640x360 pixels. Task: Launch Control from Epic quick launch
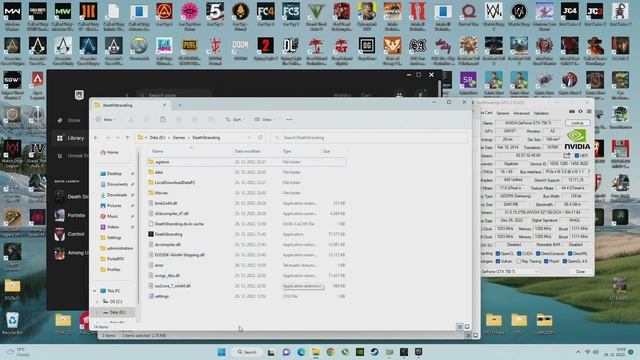pyautogui.click(x=70, y=234)
